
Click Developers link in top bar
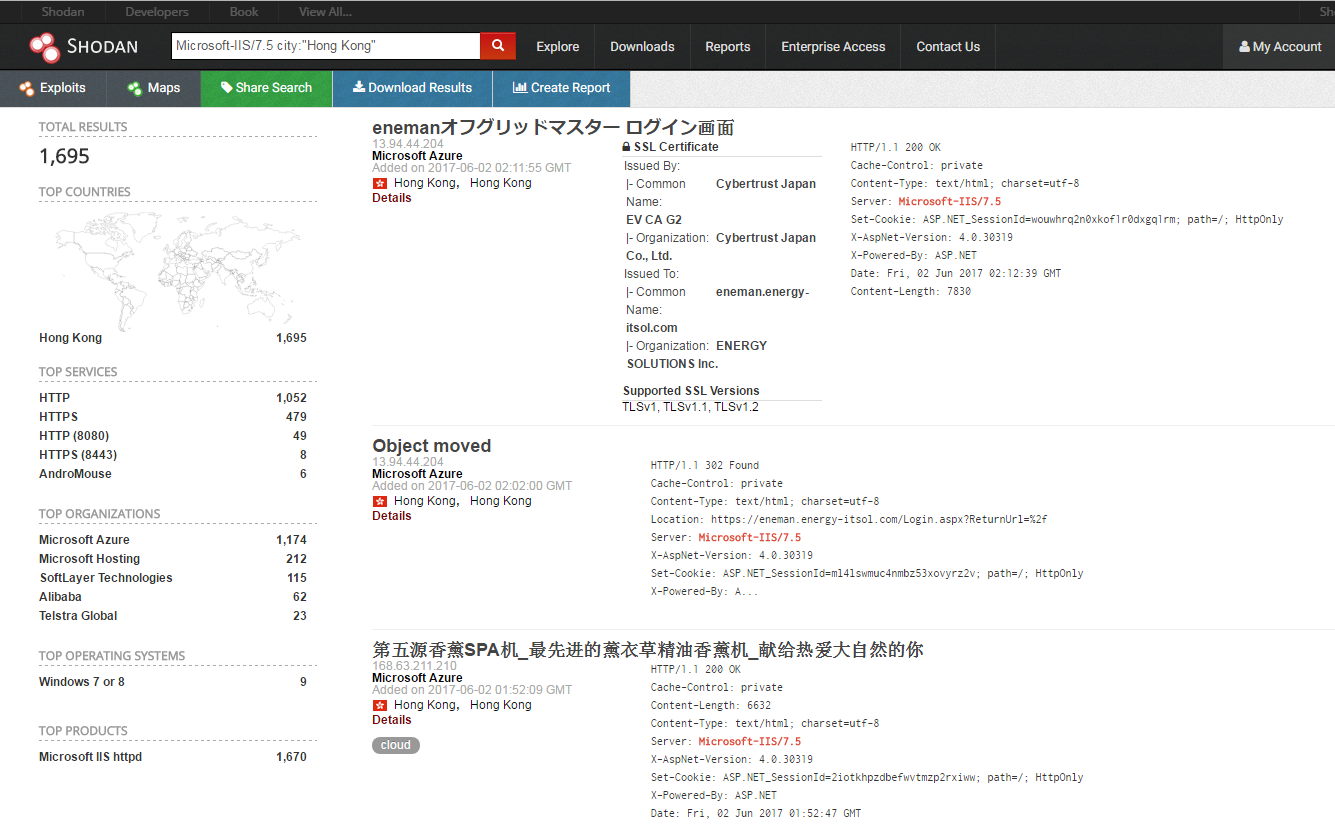tap(157, 12)
